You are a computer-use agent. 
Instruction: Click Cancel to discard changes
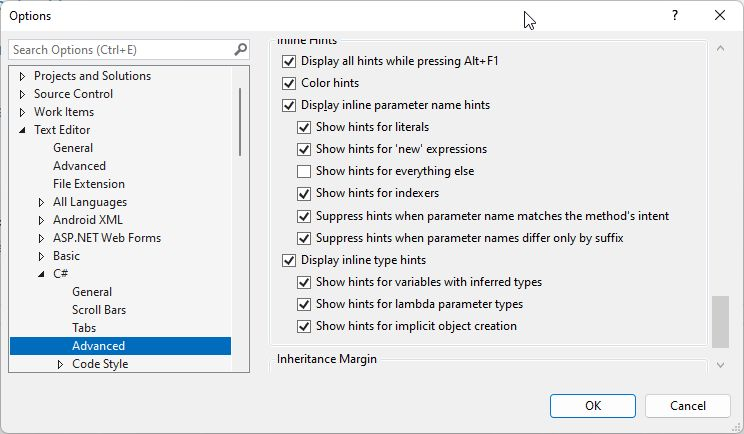coord(688,406)
